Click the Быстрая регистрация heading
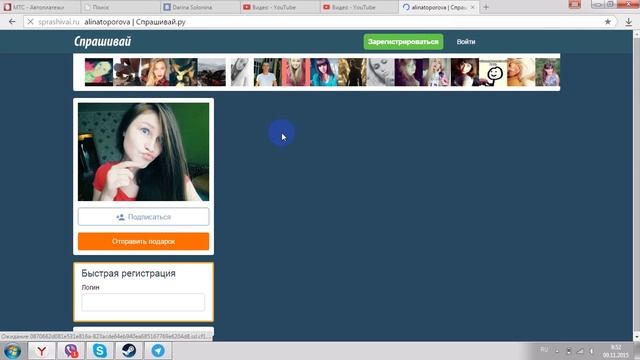 coord(128,273)
